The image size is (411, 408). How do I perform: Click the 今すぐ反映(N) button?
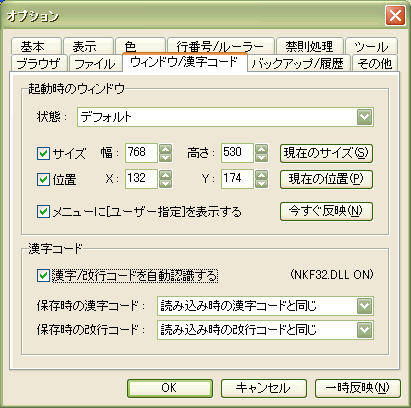pos(326,211)
